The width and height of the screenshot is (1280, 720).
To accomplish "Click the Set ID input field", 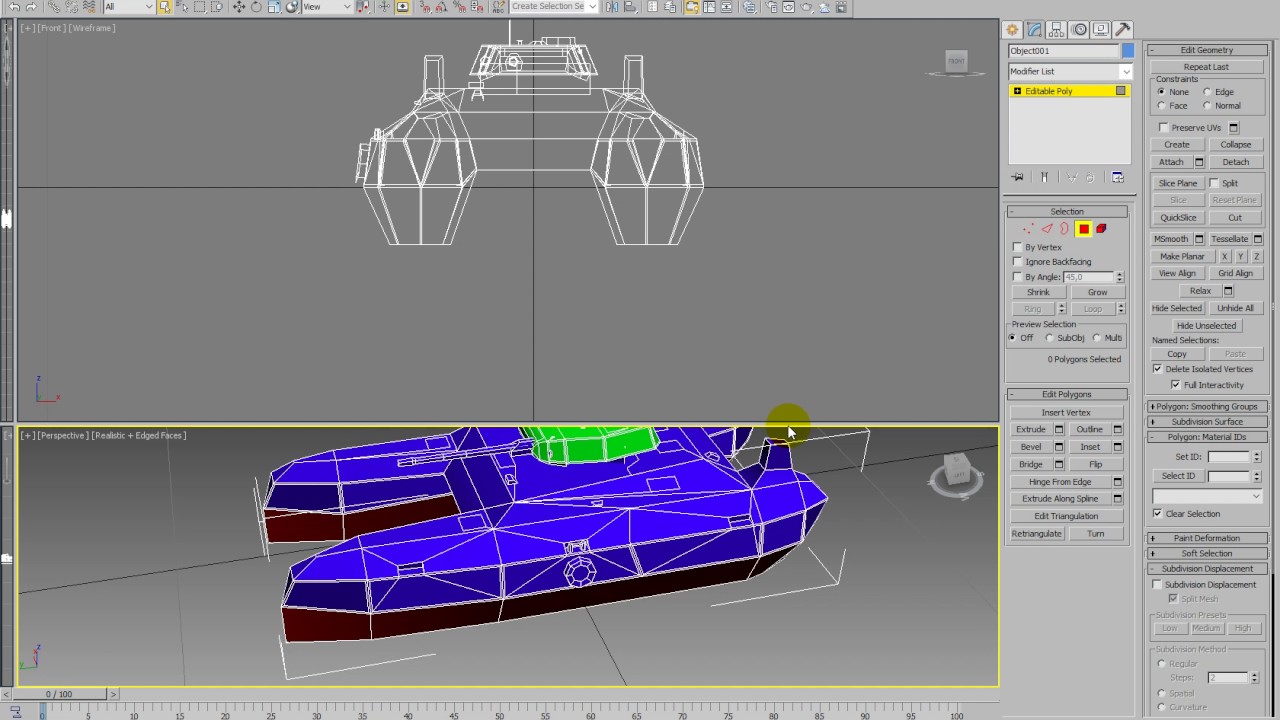I will (1228, 457).
